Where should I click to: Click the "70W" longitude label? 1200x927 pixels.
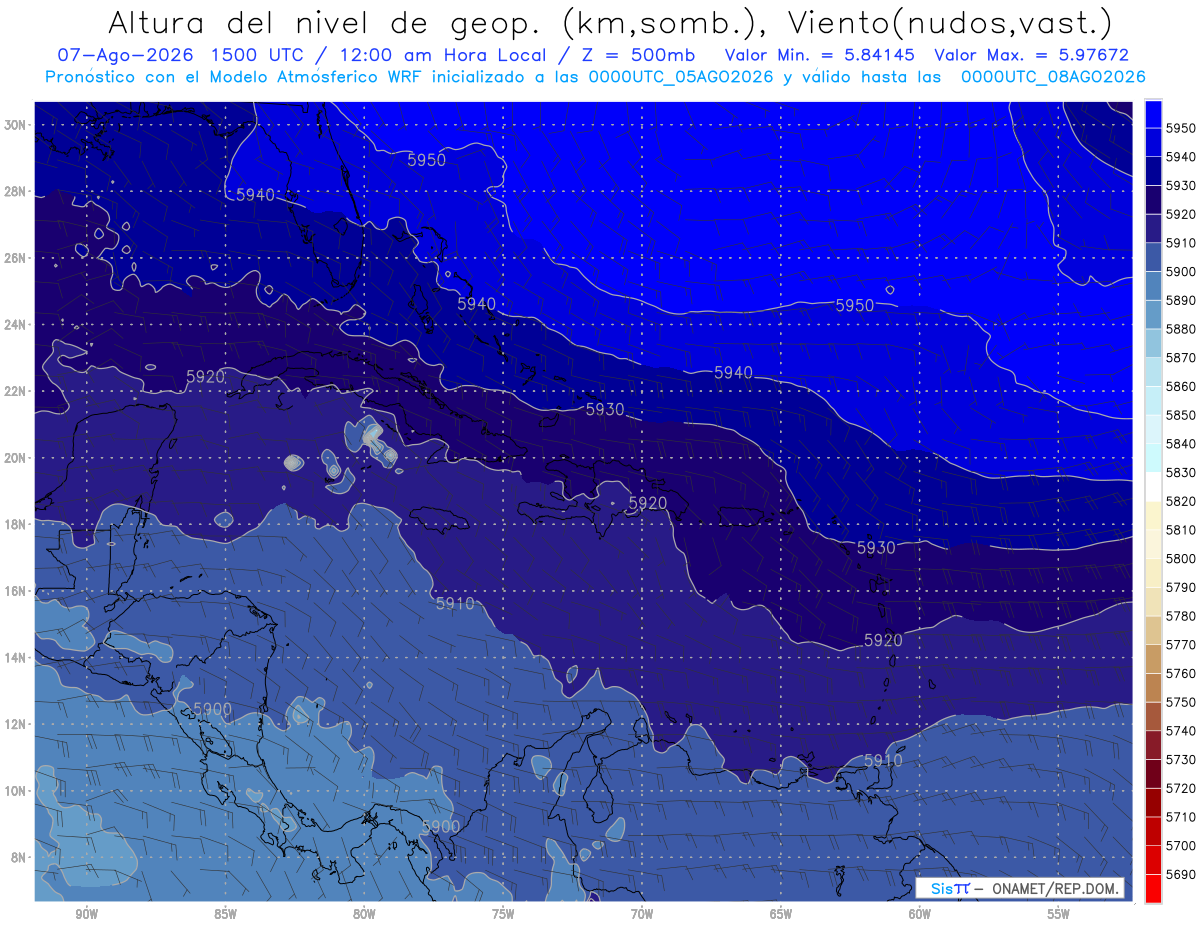pyautogui.click(x=642, y=914)
